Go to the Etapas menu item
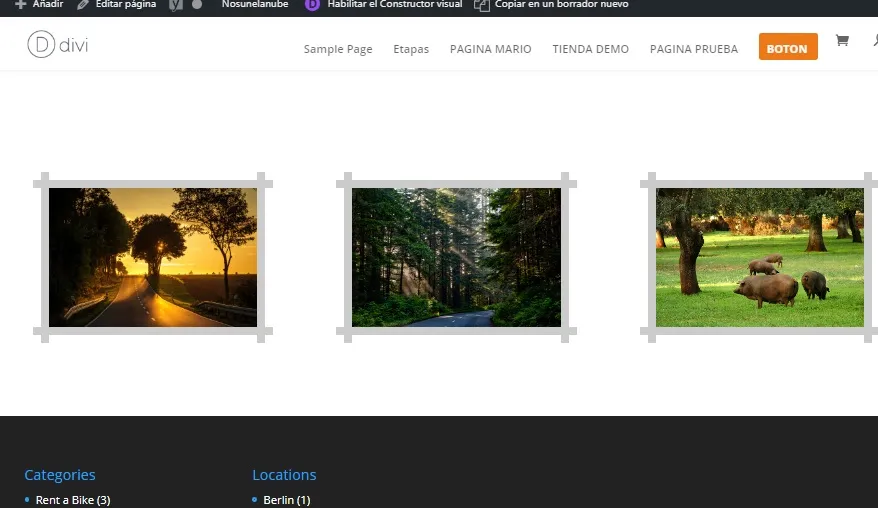 411,49
